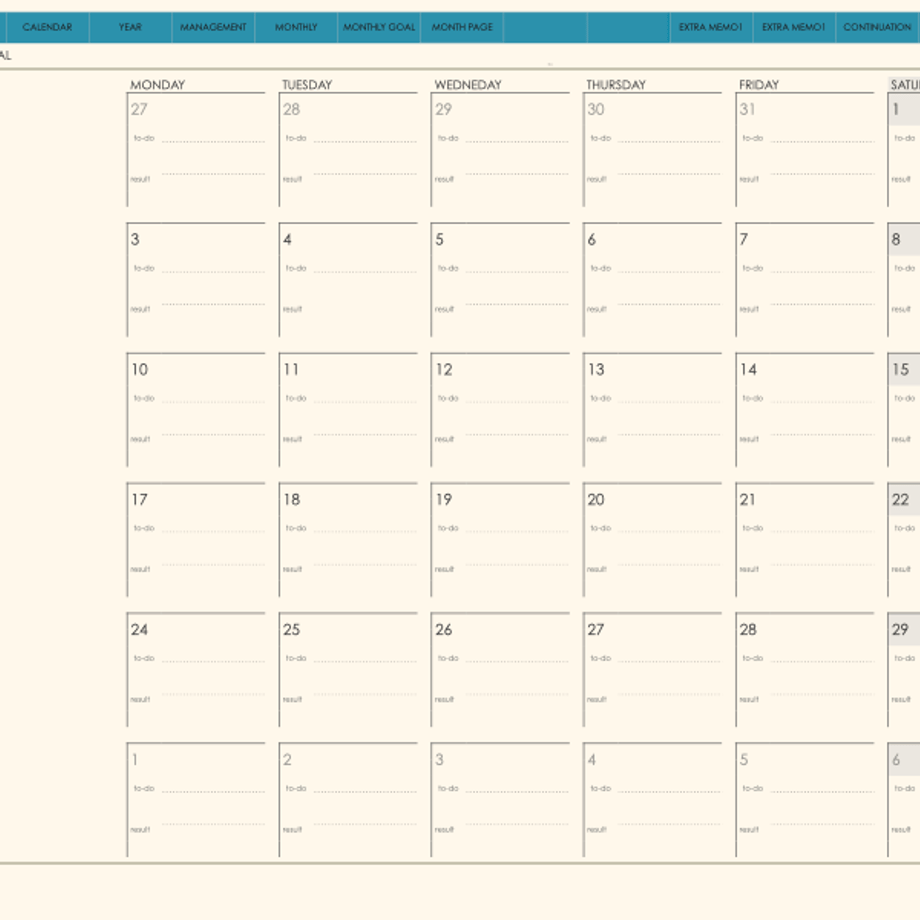Jump to the MONTH PAGE tab
This screenshot has width=920, height=920.
pyautogui.click(x=462, y=27)
